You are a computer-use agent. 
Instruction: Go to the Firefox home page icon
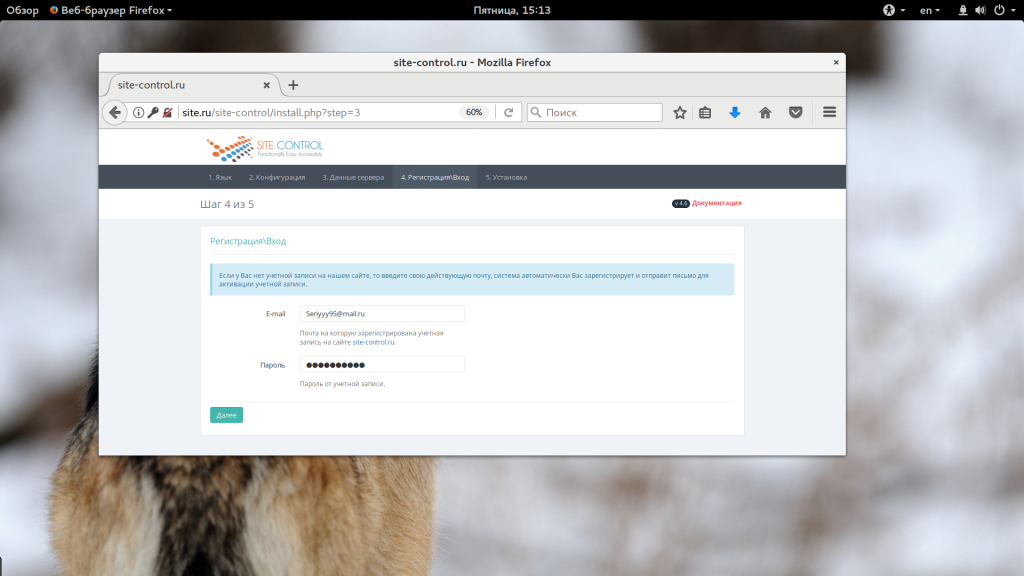click(x=765, y=113)
